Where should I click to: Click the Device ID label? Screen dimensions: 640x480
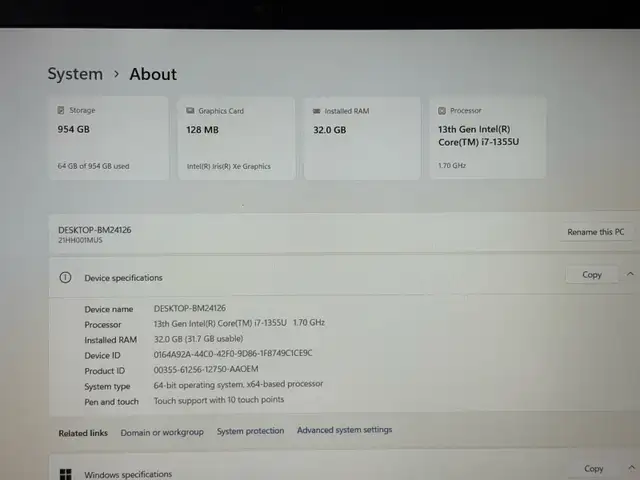tap(102, 356)
